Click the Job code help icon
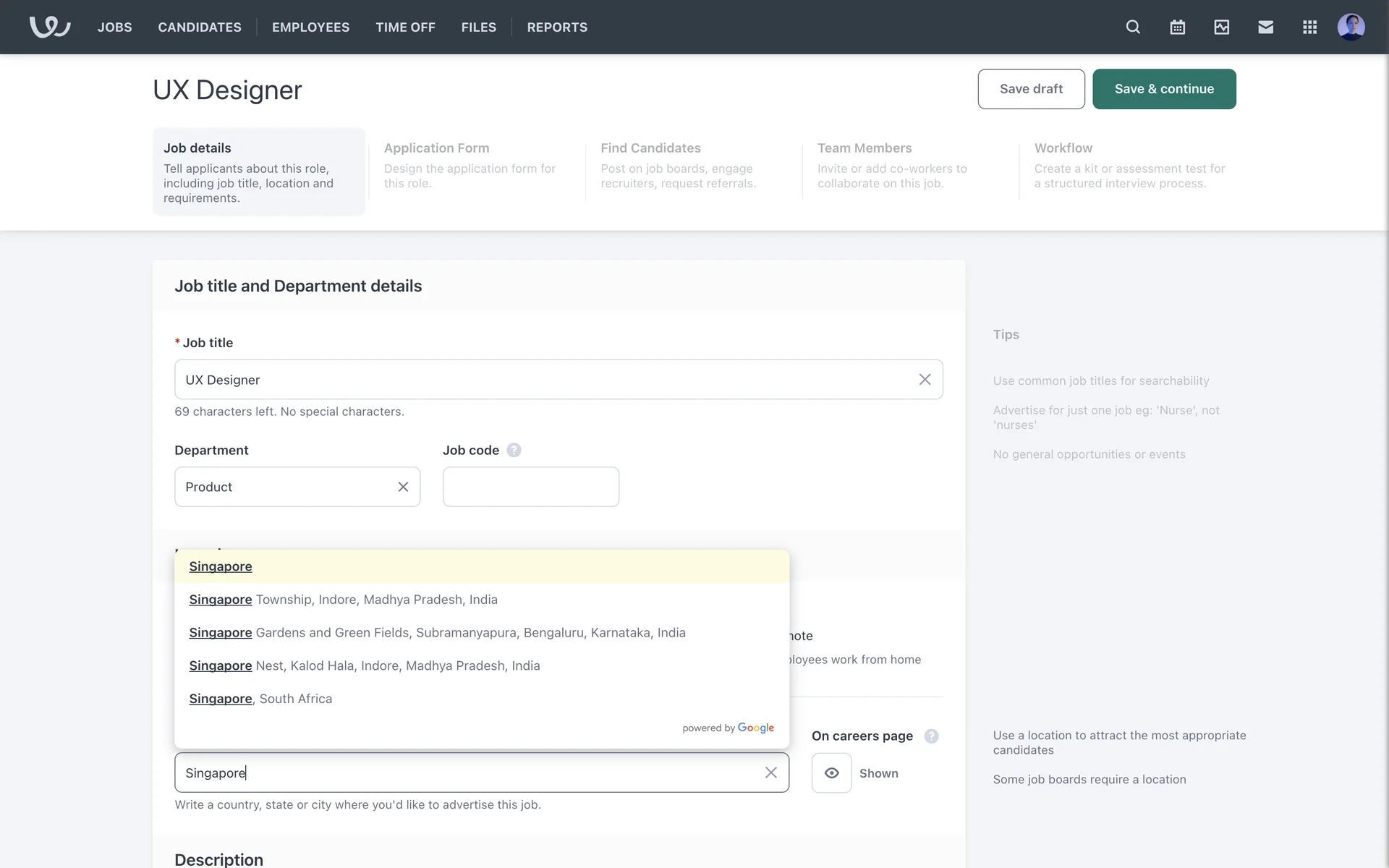Image resolution: width=1389 pixels, height=868 pixels. (x=514, y=450)
